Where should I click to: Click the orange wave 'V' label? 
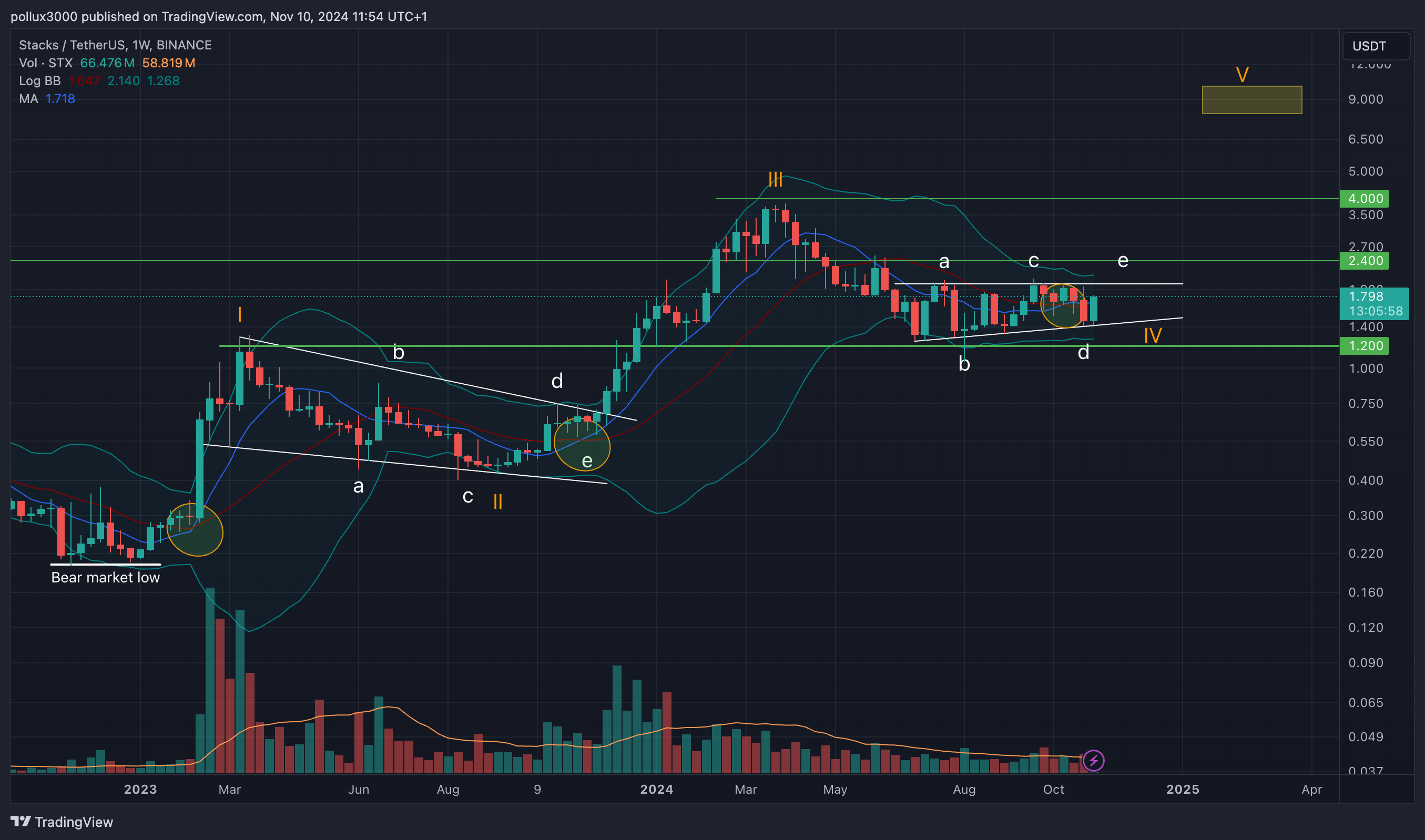pyautogui.click(x=1242, y=75)
